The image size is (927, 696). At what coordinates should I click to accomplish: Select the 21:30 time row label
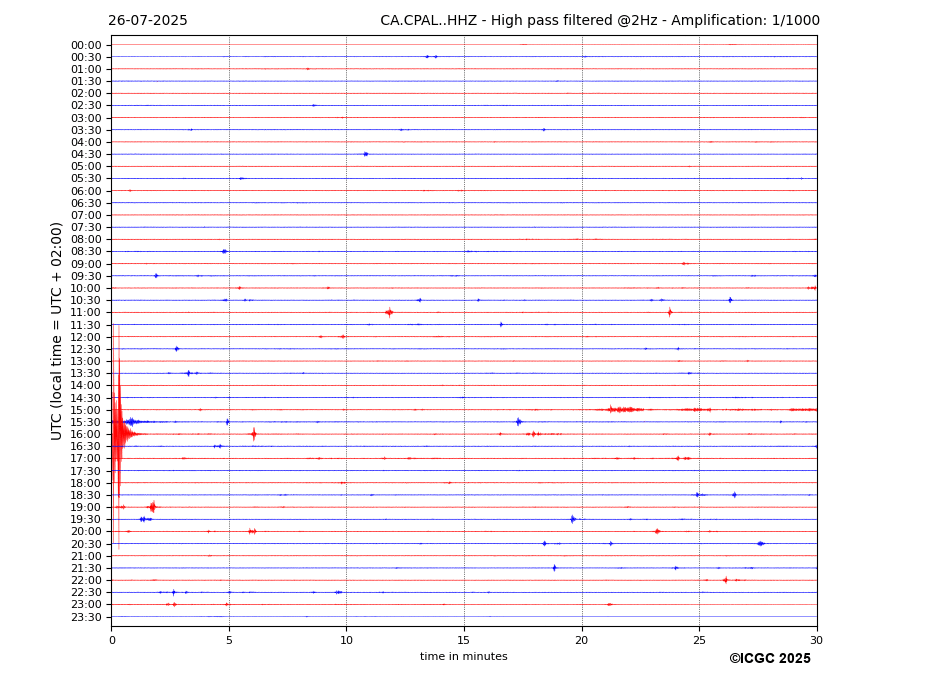[86, 568]
